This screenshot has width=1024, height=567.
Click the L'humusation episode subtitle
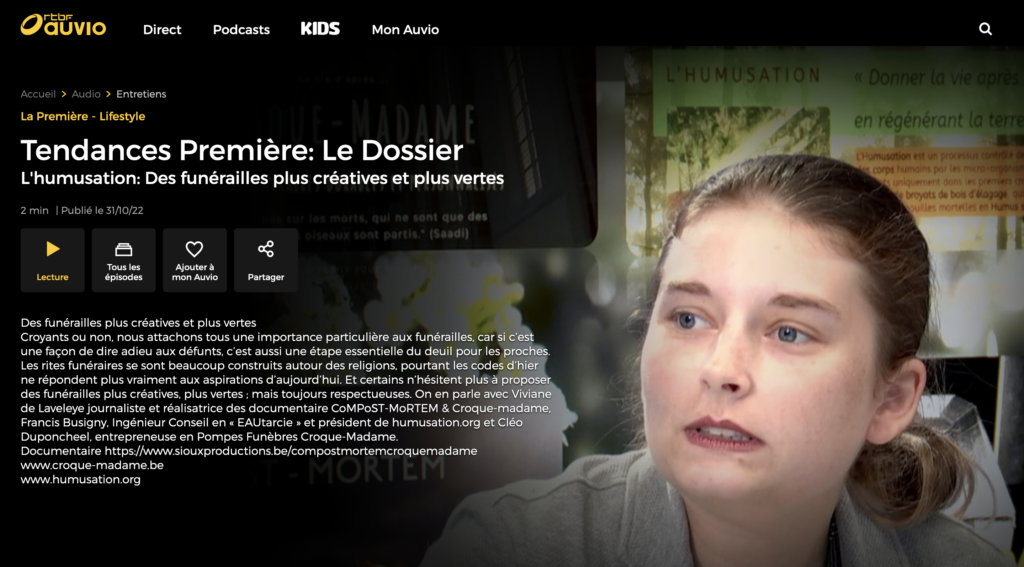[262, 178]
